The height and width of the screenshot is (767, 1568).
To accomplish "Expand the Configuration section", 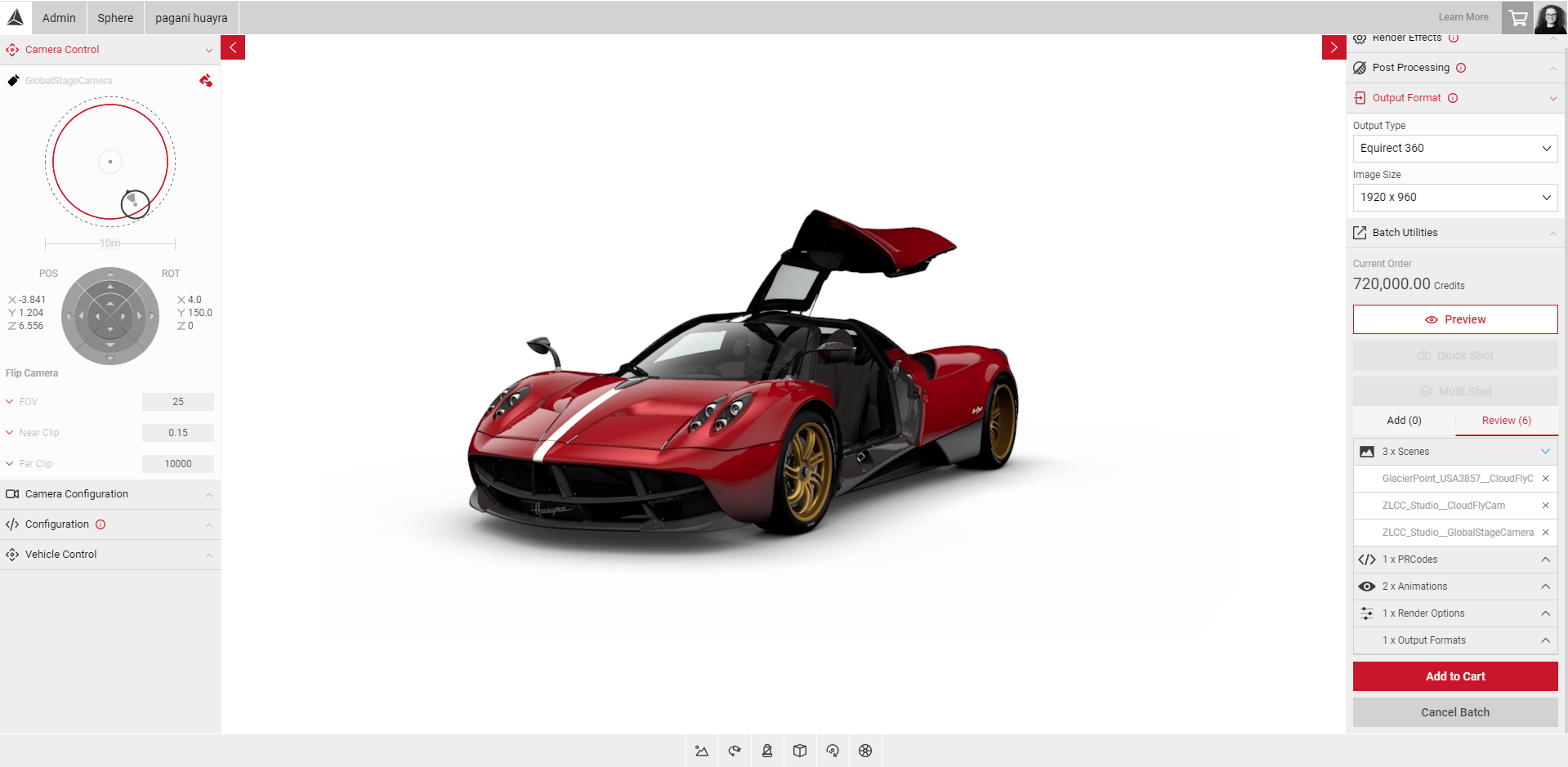I will [110, 524].
